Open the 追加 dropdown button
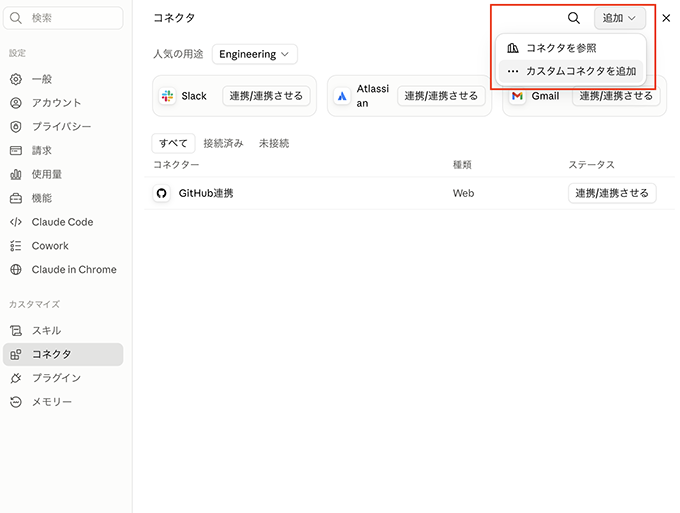 tap(619, 18)
